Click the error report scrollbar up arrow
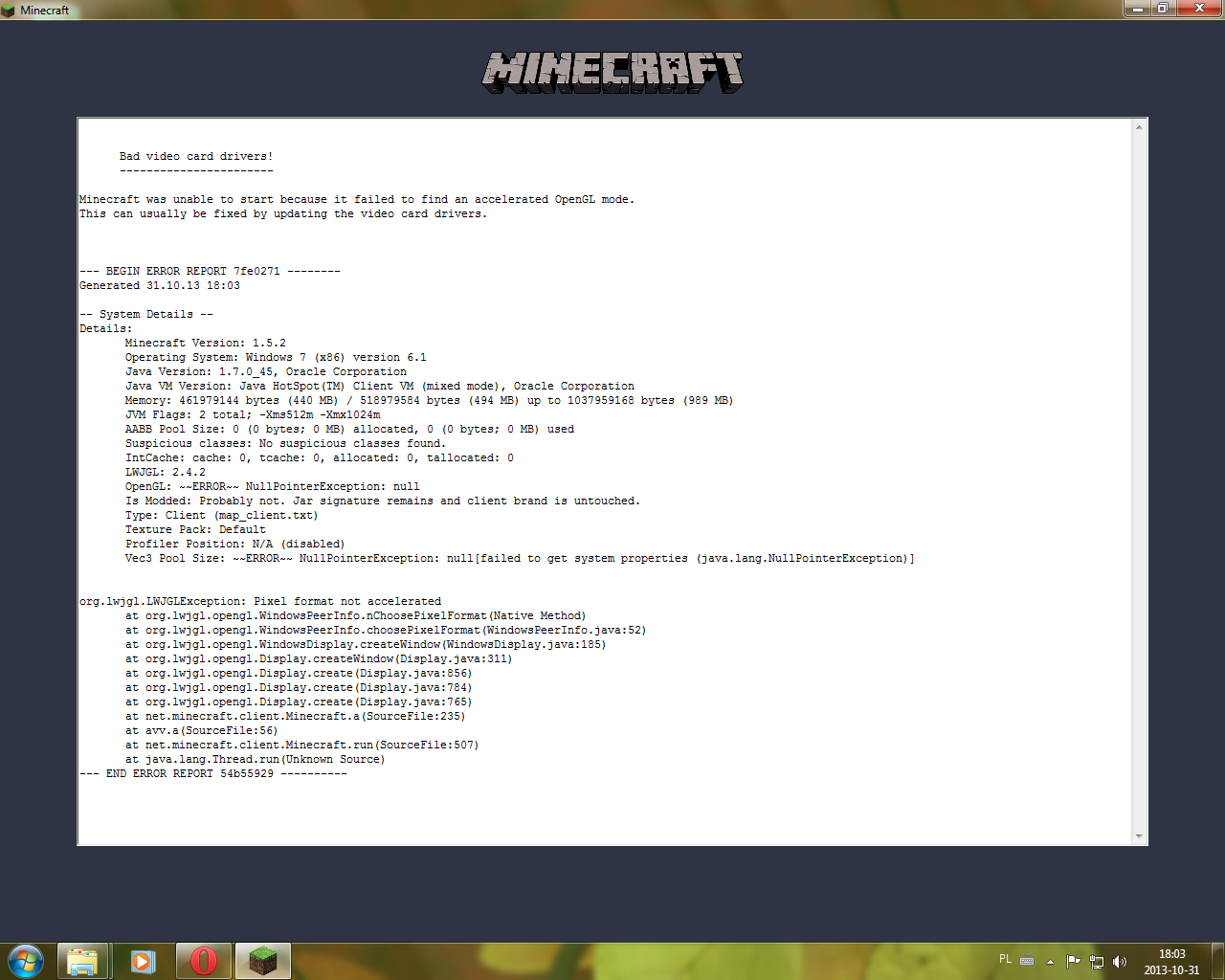Viewport: 1225px width, 980px height. click(x=1139, y=126)
